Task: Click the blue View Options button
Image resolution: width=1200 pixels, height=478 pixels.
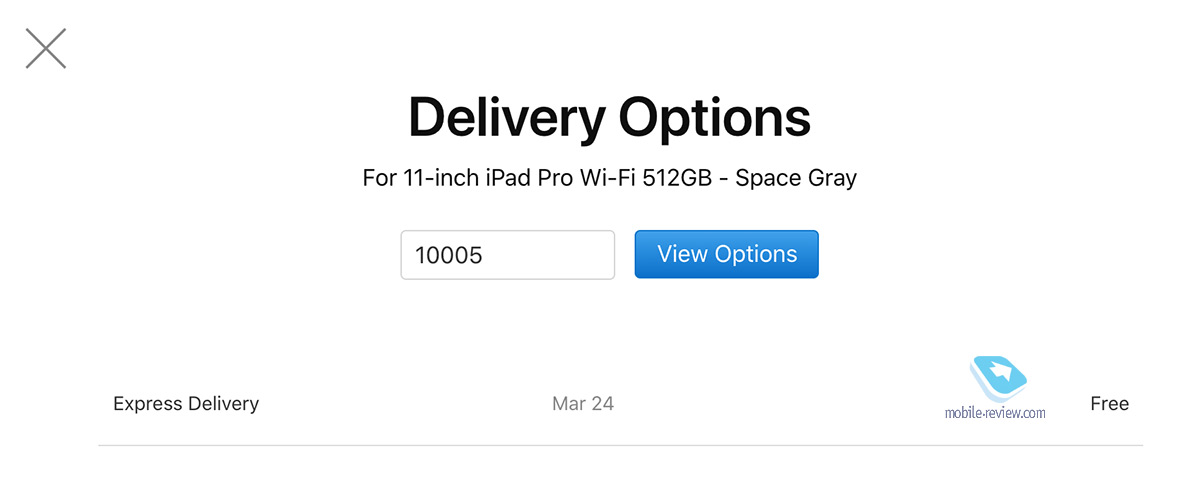Action: tap(727, 254)
